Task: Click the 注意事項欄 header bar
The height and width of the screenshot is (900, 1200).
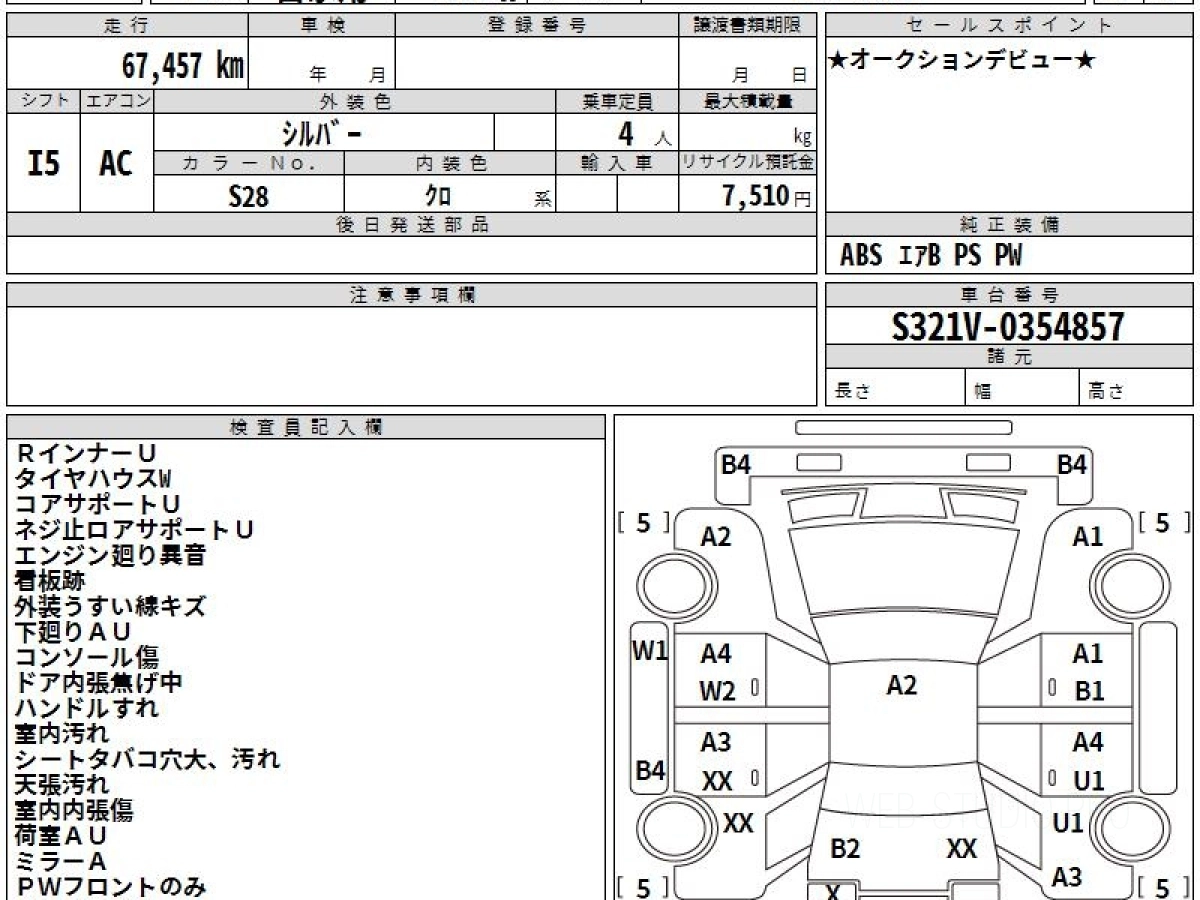Action: (x=411, y=294)
